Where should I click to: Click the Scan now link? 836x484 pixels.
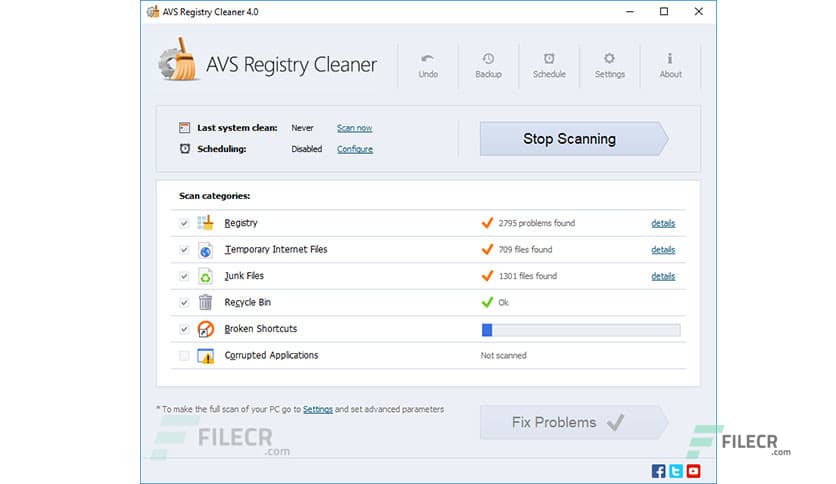(x=355, y=128)
